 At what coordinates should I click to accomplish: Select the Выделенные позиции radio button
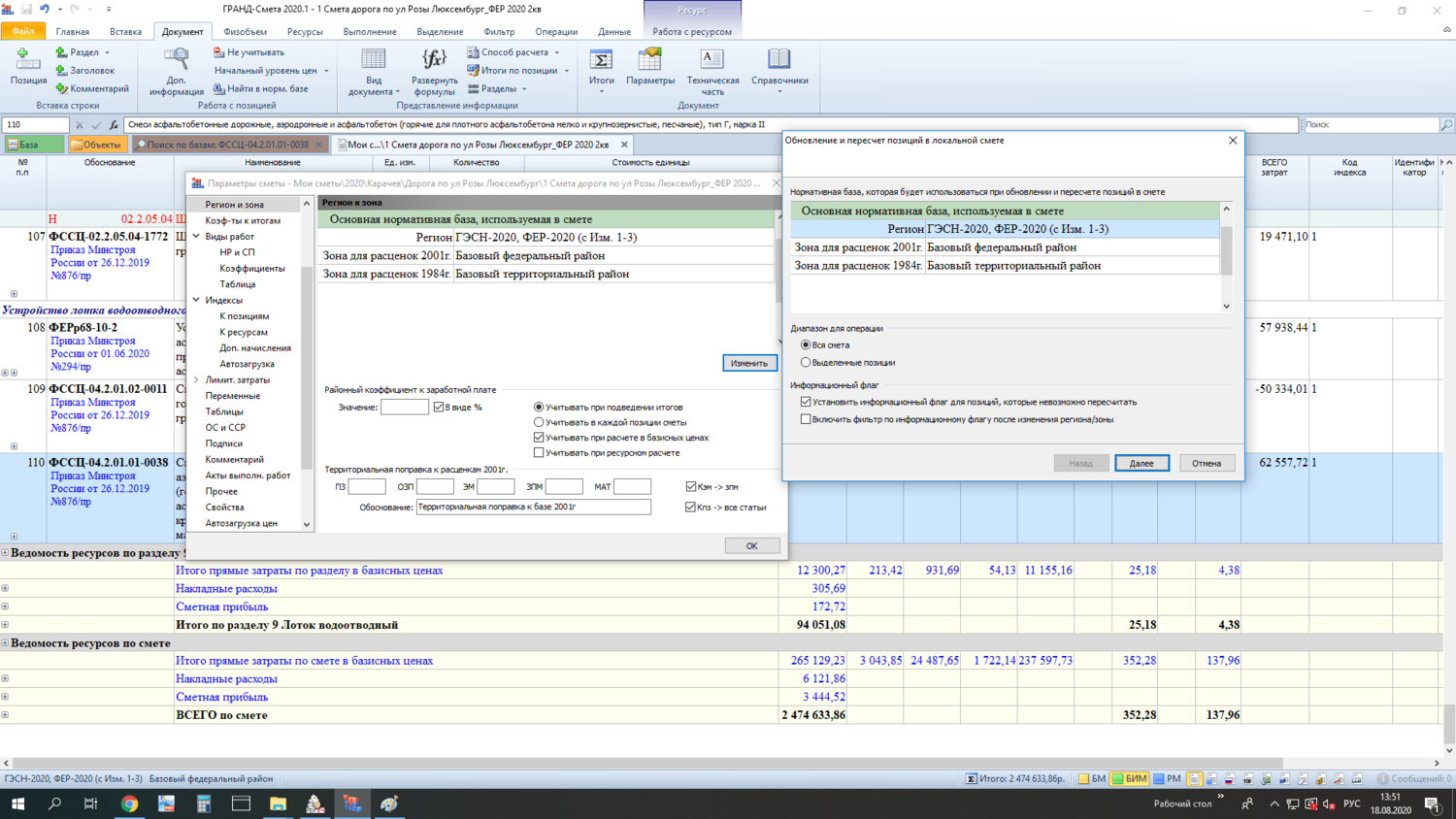(806, 363)
